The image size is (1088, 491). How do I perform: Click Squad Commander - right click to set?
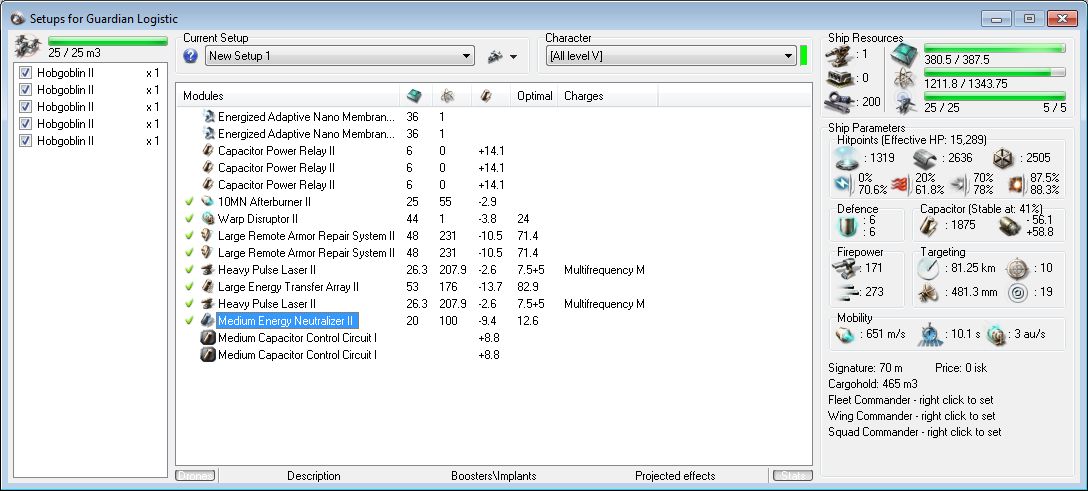[x=915, y=432]
